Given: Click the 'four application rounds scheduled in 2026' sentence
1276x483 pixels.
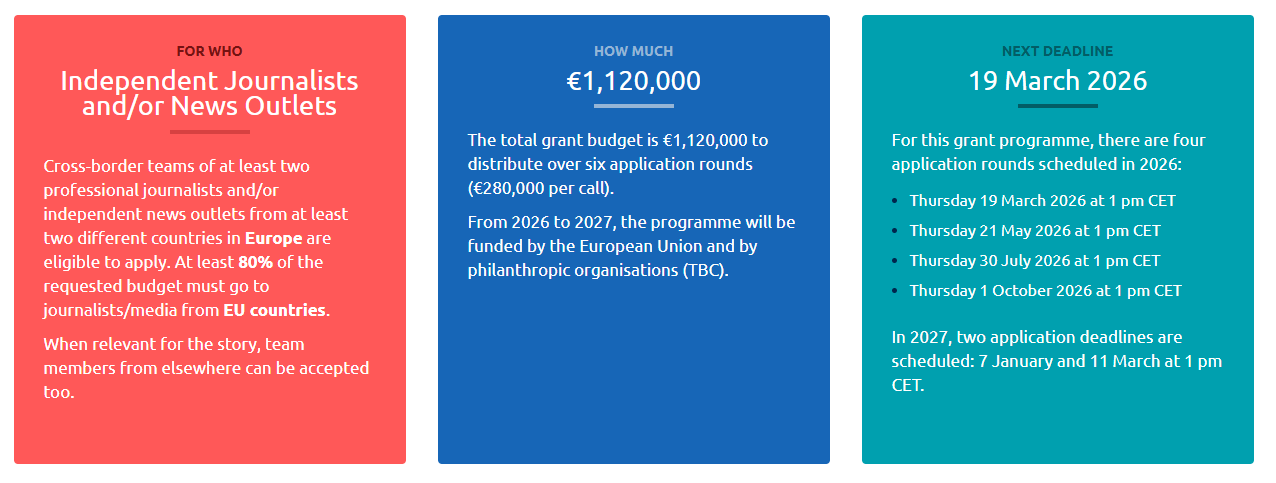Looking at the screenshot, I should tap(1049, 152).
